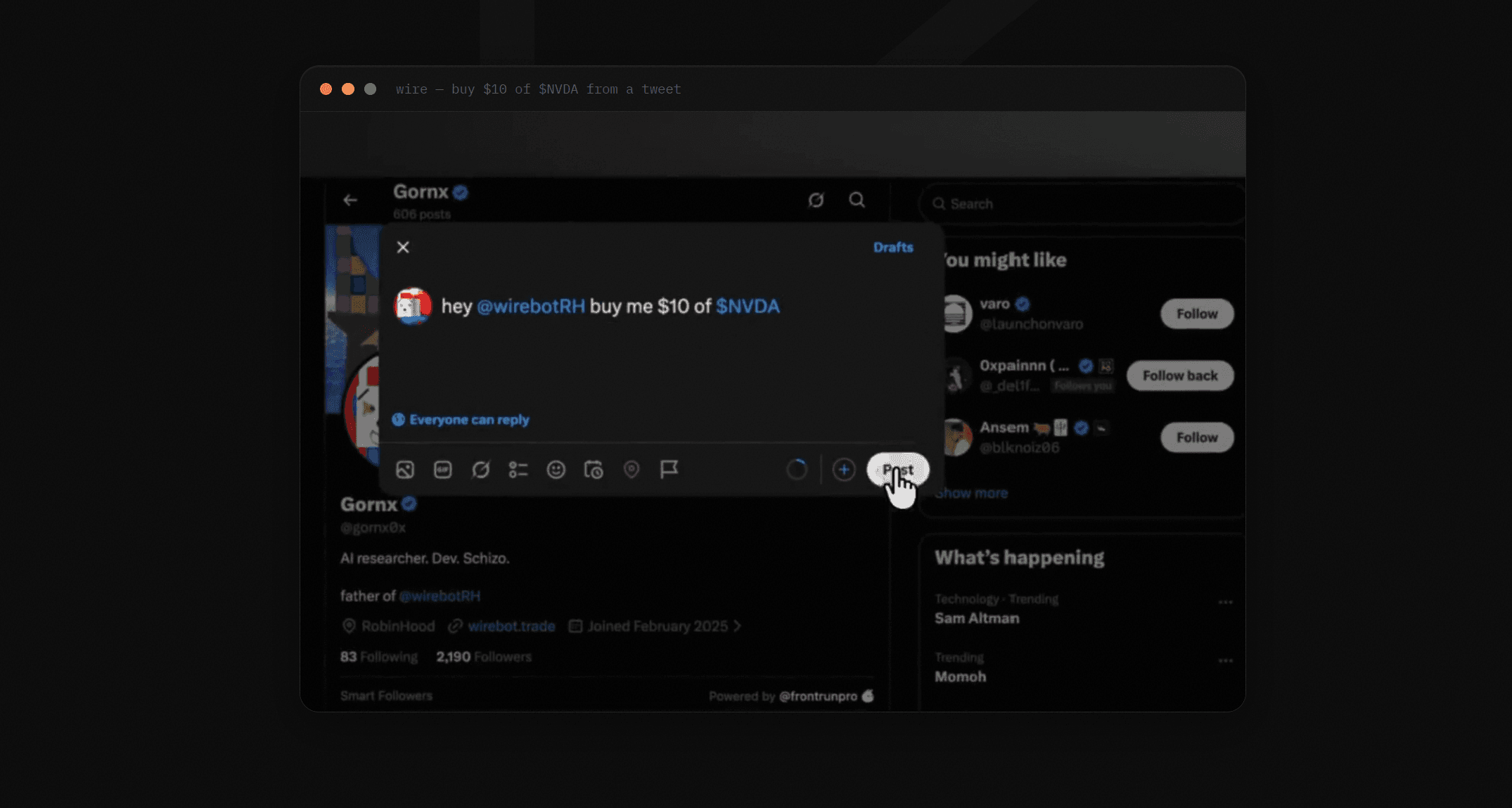Show more suggested accounts
This screenshot has height=808, width=1512.
click(x=971, y=494)
